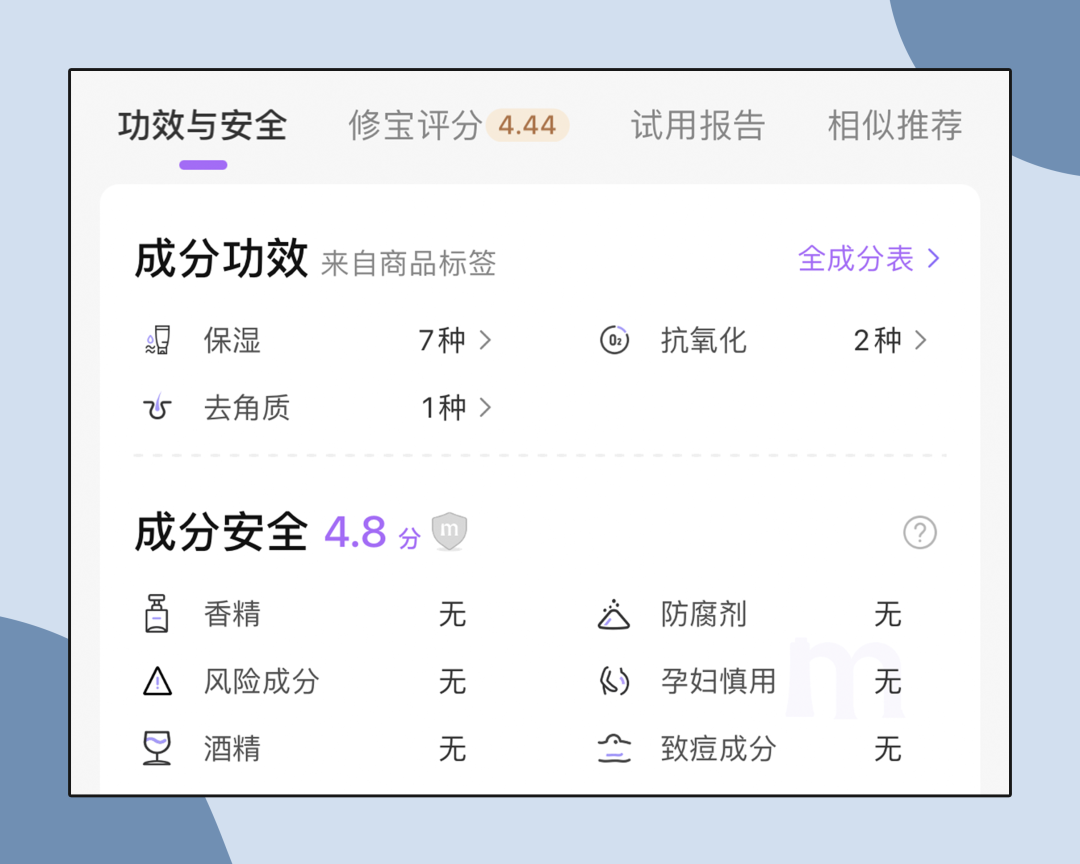Tap the risk ingredient (风险成分) warning triangle
Image resolution: width=1080 pixels, height=864 pixels.
click(157, 682)
